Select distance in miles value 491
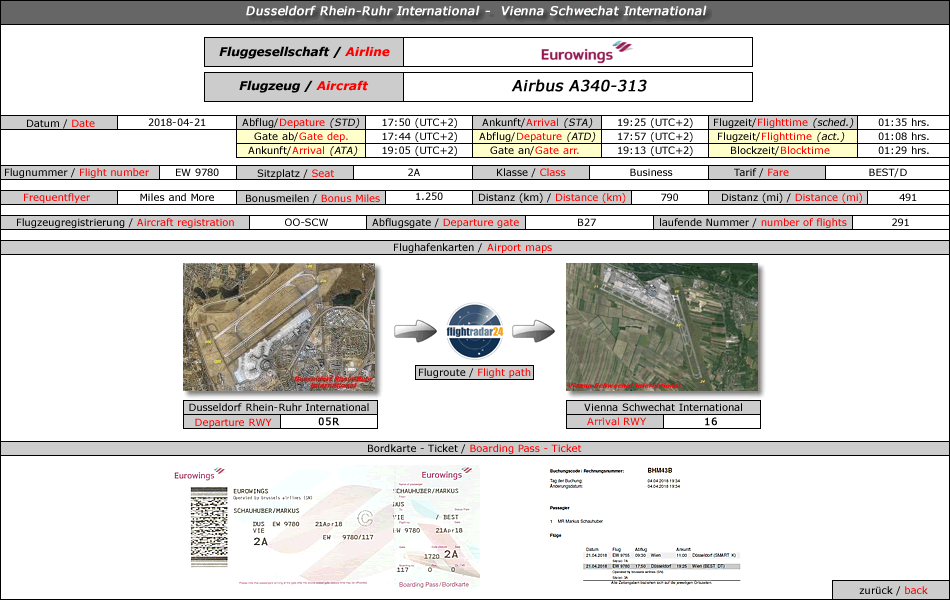The height and width of the screenshot is (600, 950). (x=908, y=197)
